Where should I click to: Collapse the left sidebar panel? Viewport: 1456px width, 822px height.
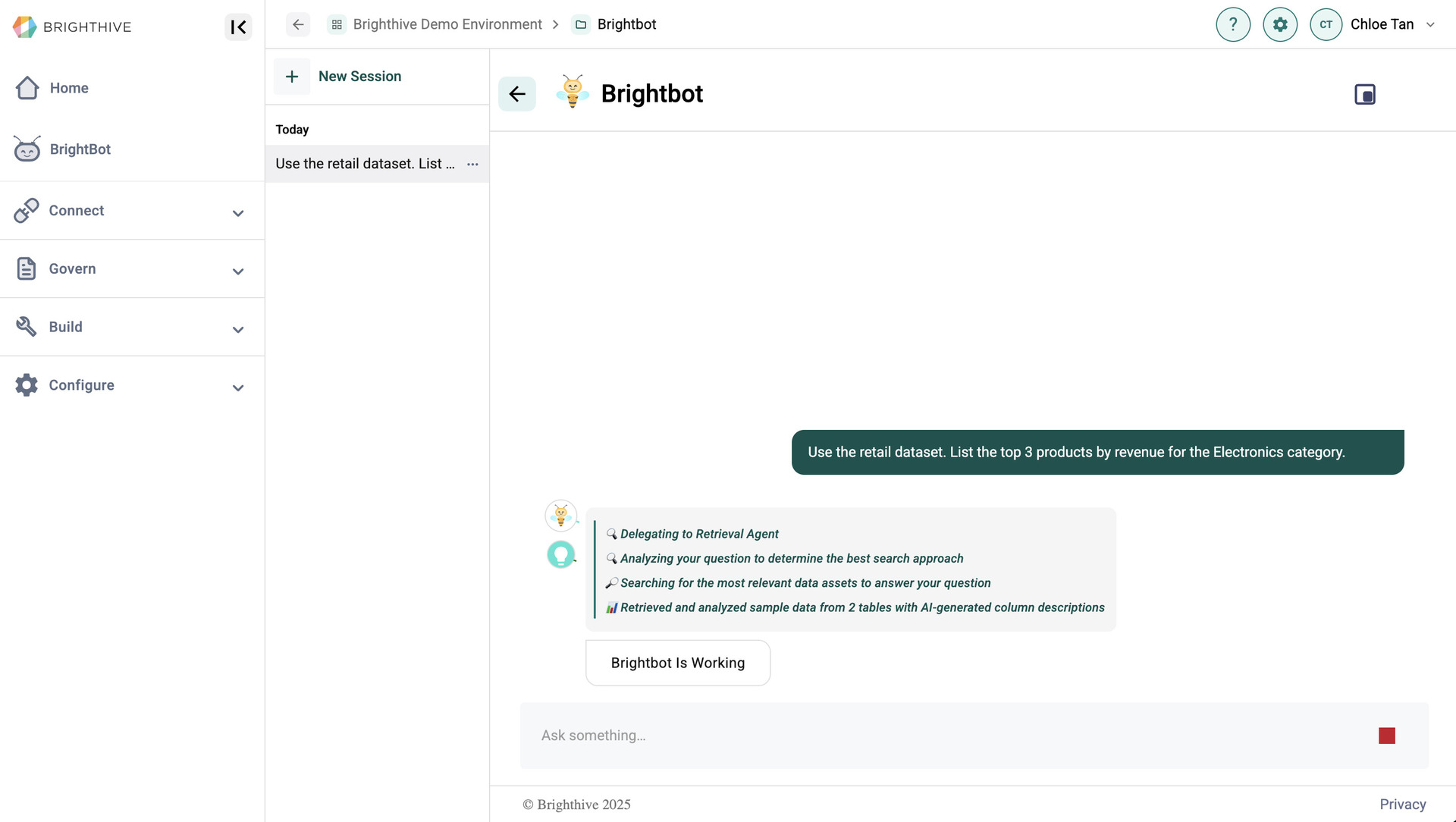pyautogui.click(x=238, y=27)
